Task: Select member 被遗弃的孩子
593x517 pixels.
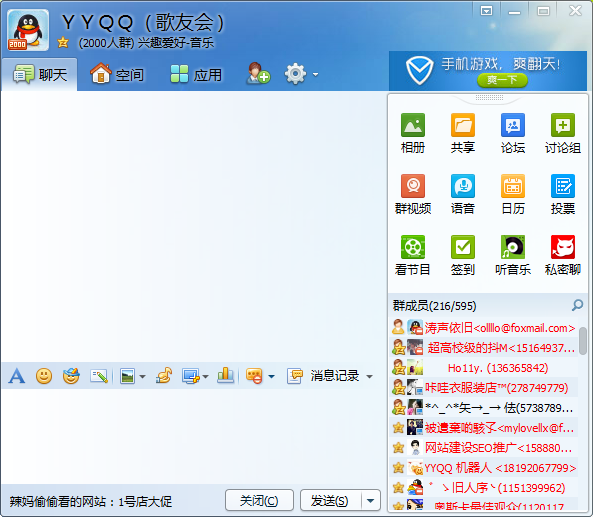Action: click(484, 428)
